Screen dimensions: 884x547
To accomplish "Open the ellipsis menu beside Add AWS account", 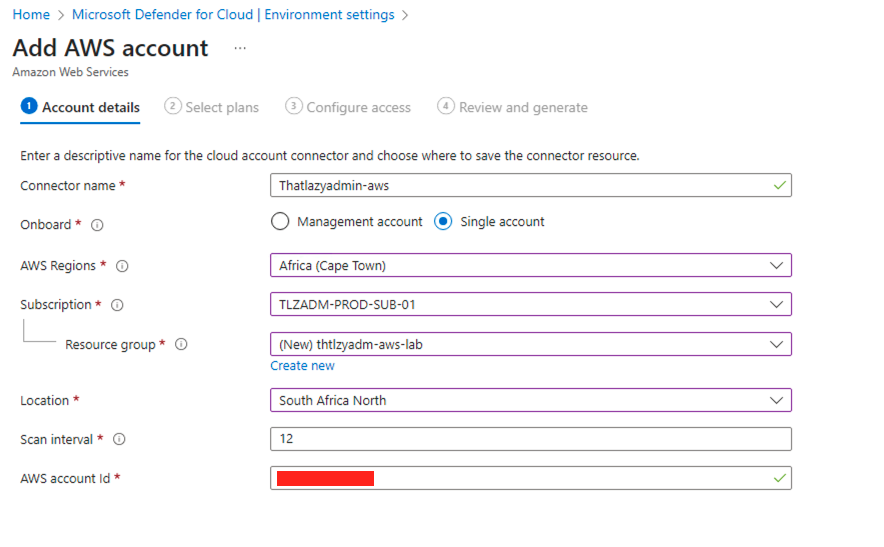I will 239,48.
